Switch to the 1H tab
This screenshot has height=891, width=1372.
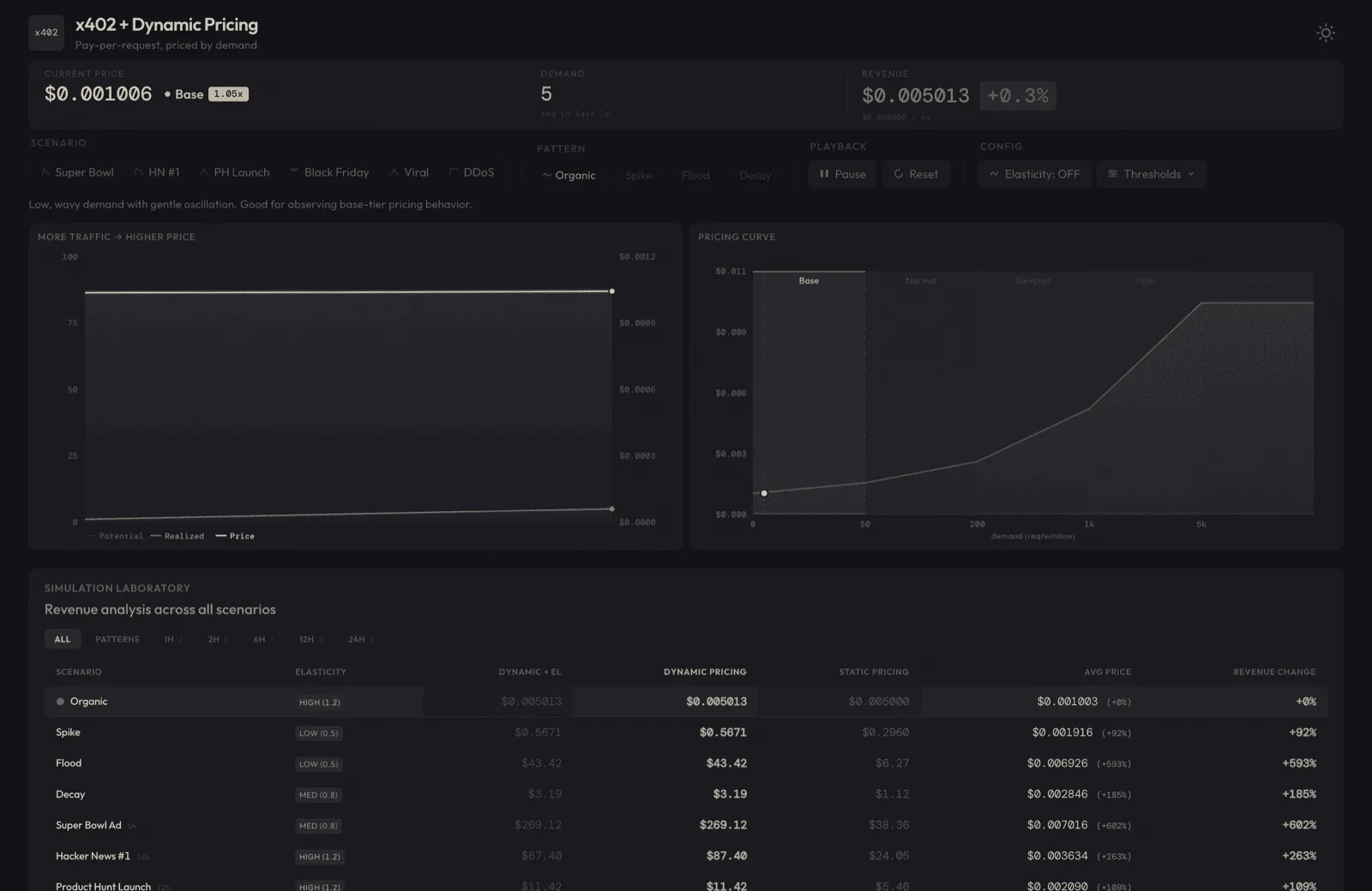[x=172, y=639]
